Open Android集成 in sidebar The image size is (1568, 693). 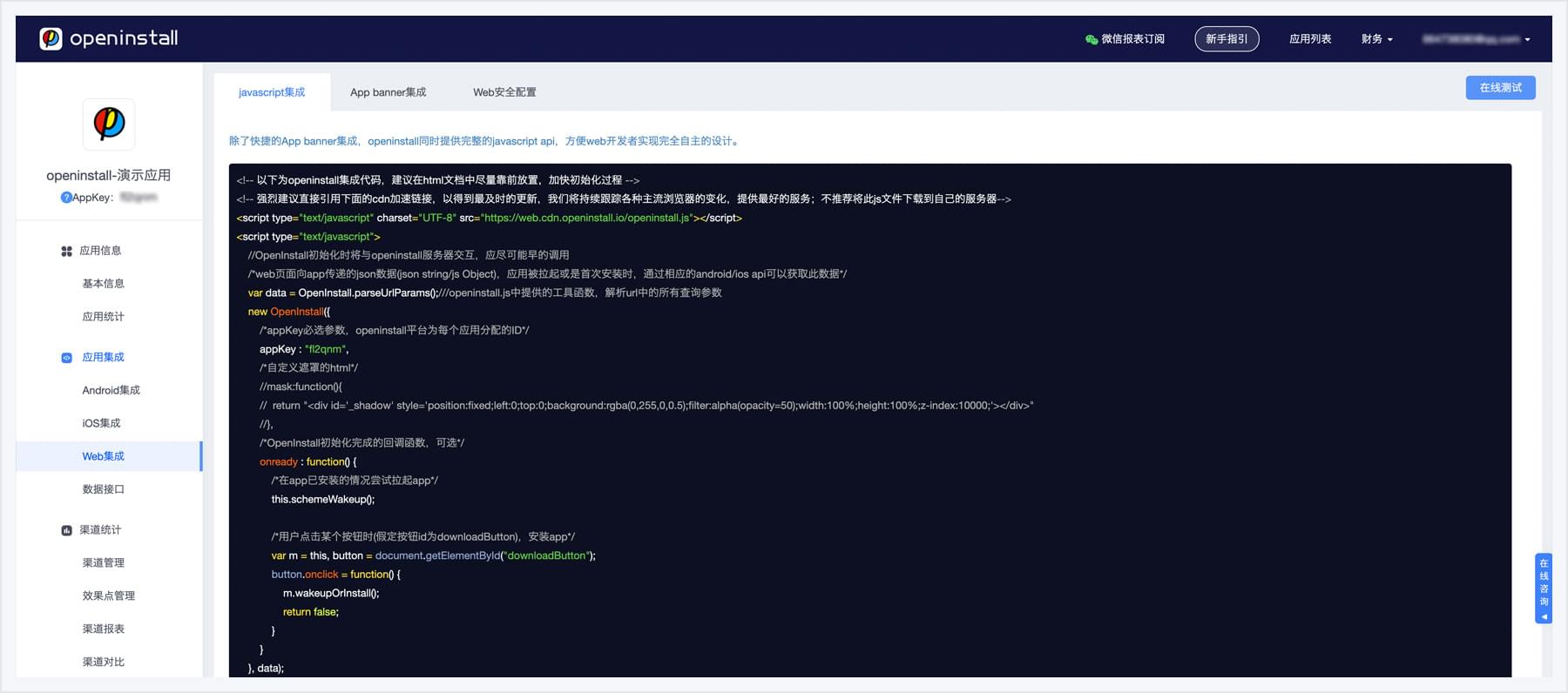(112, 391)
